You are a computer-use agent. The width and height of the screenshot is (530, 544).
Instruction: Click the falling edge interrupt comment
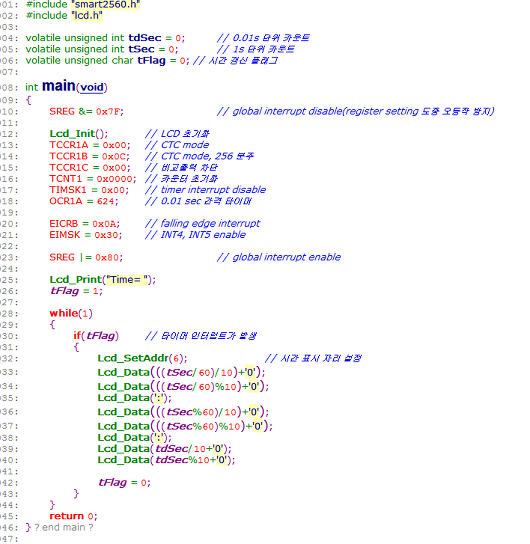(x=202, y=223)
